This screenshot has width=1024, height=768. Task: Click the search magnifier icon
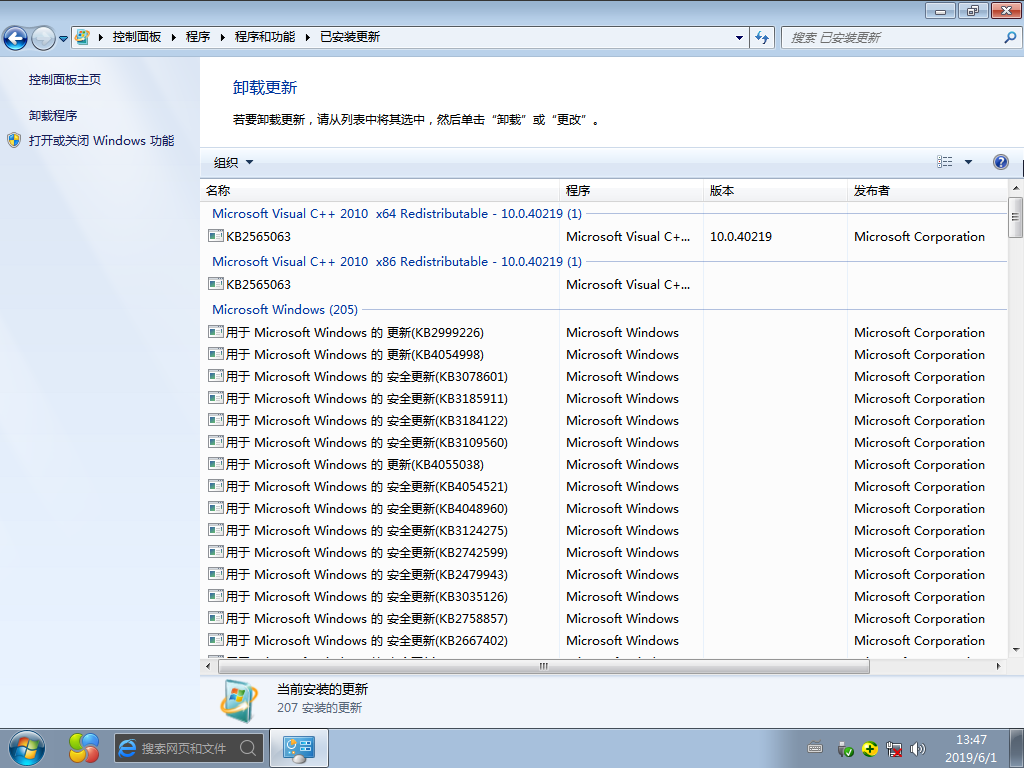(x=1010, y=37)
